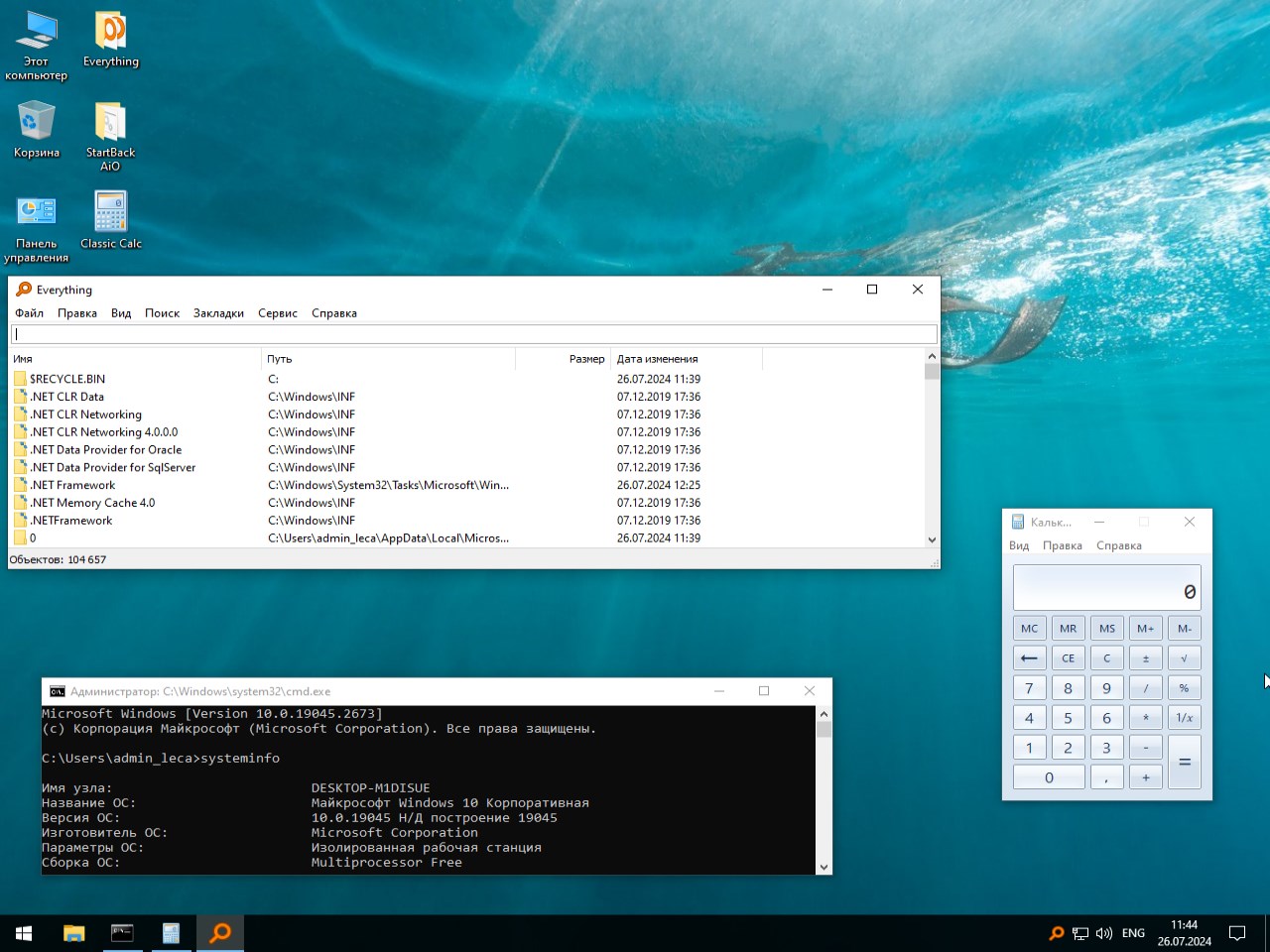Open the notification center icon
The image size is (1270, 952).
pos(1237,933)
